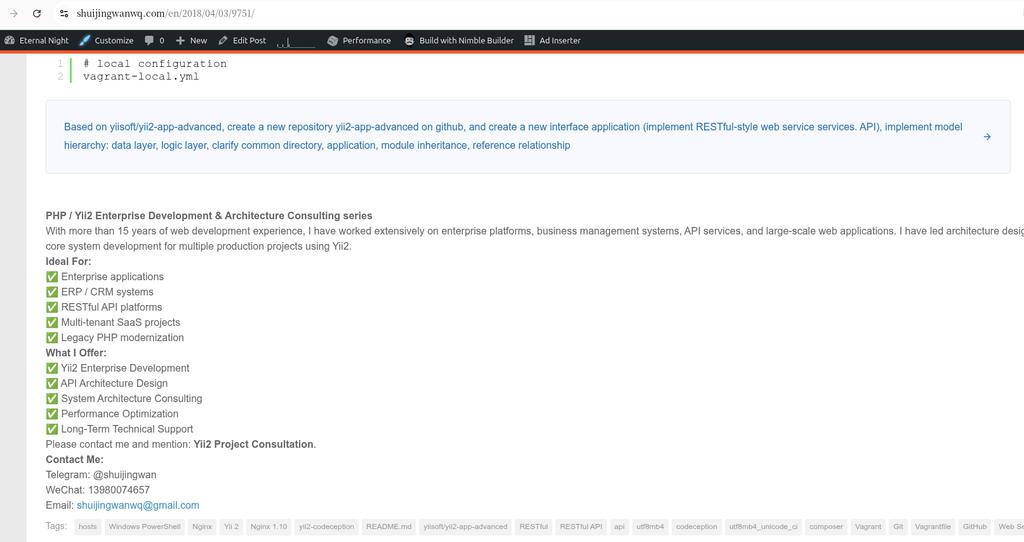Click Build with Nimble Builder
This screenshot has width=1024, height=542.
[x=459, y=40]
